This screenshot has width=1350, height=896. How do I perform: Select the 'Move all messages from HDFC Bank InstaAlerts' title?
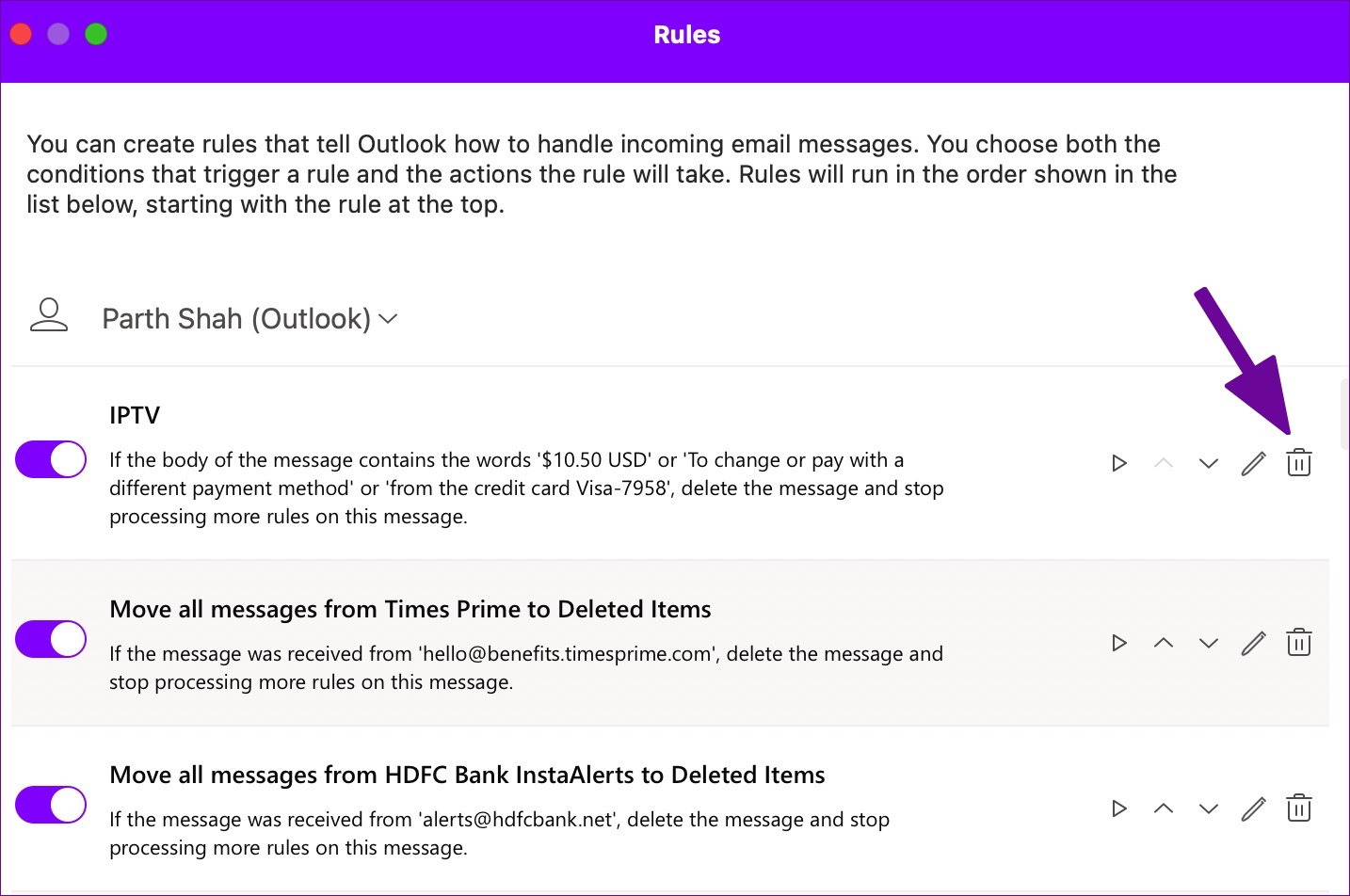[467, 775]
